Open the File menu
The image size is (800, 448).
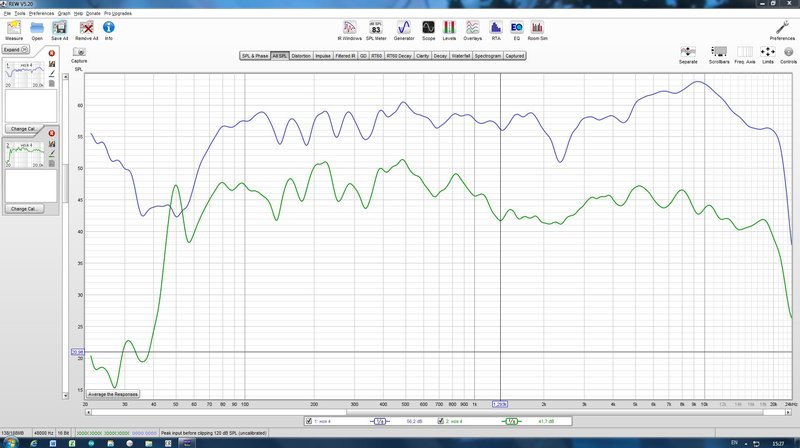click(7, 13)
